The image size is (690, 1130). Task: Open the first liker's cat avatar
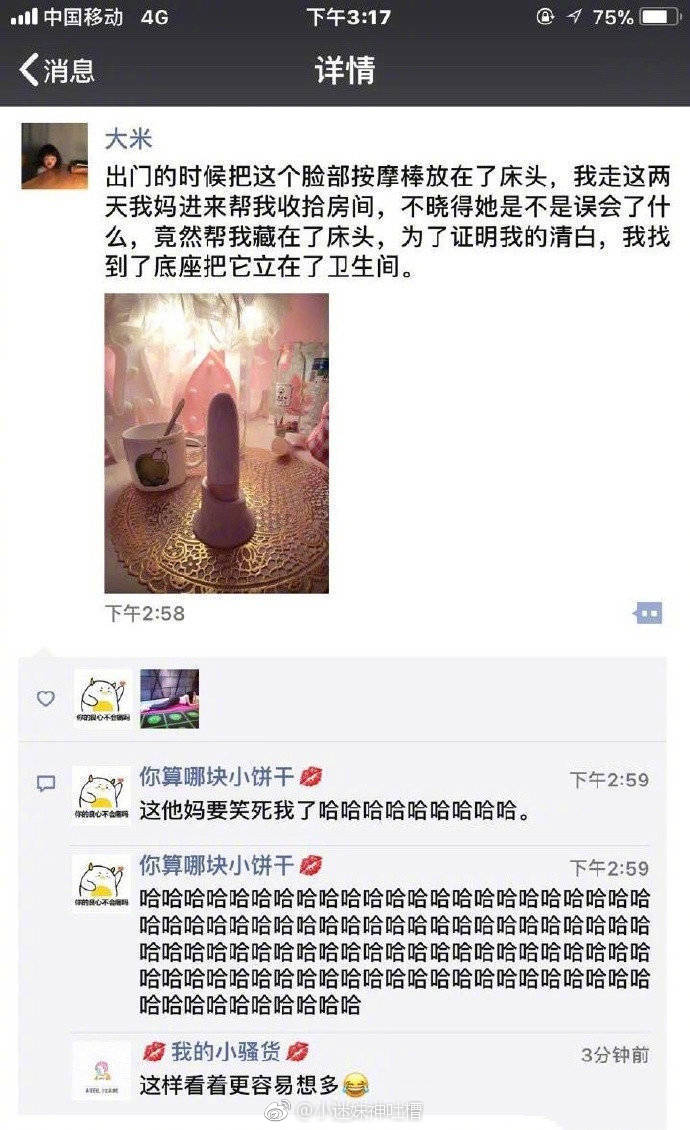102,698
